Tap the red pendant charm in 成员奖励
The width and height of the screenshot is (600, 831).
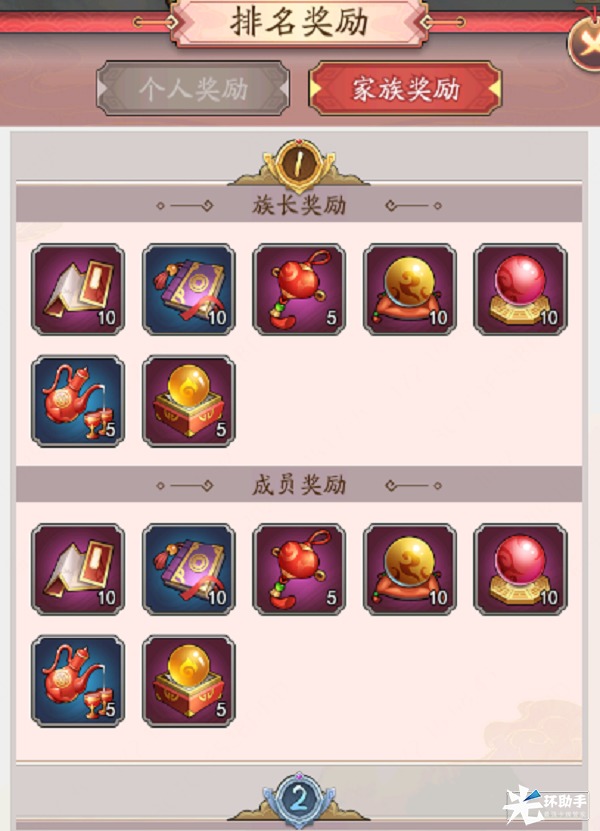click(299, 569)
